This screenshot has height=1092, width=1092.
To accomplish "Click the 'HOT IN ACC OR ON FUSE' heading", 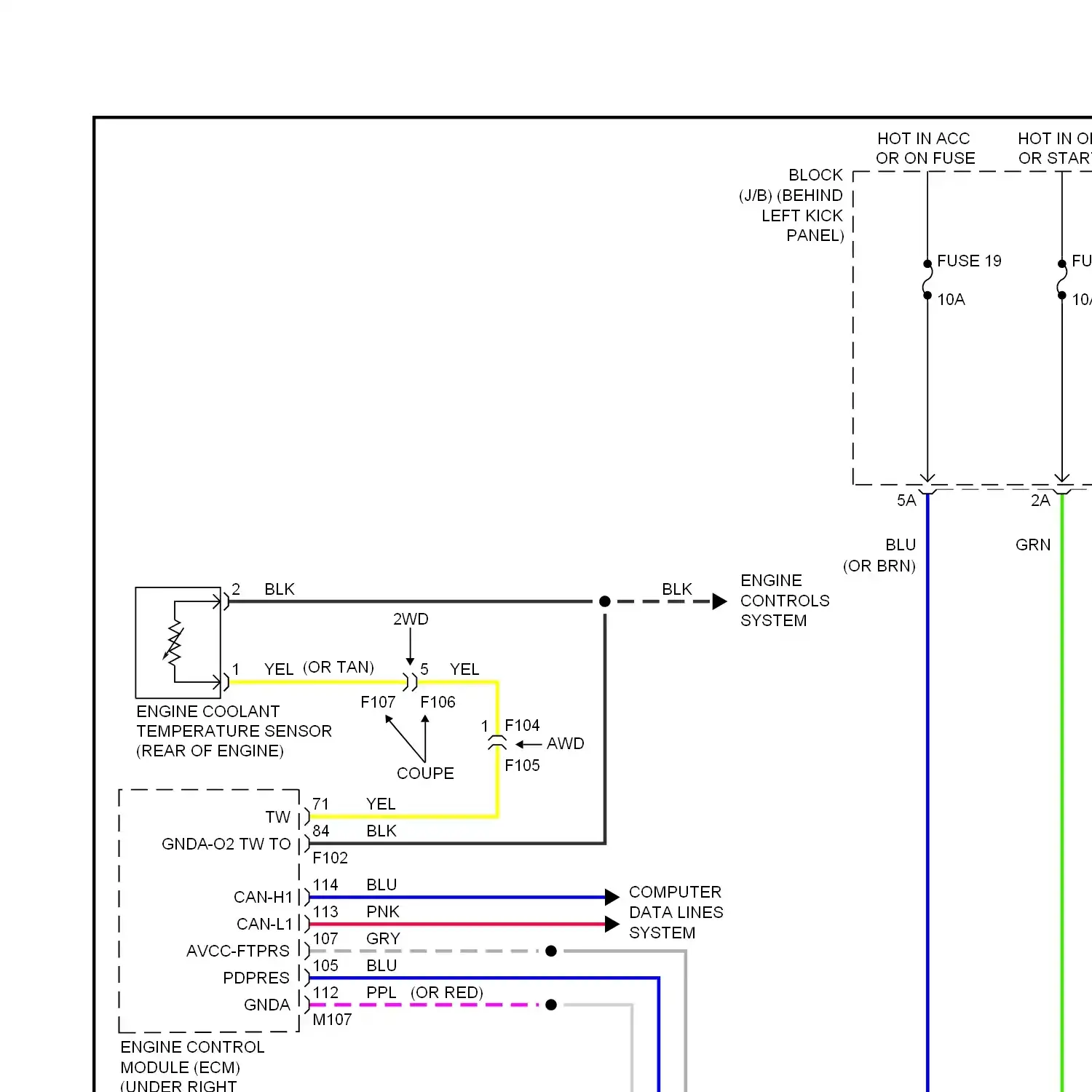I will click(925, 148).
